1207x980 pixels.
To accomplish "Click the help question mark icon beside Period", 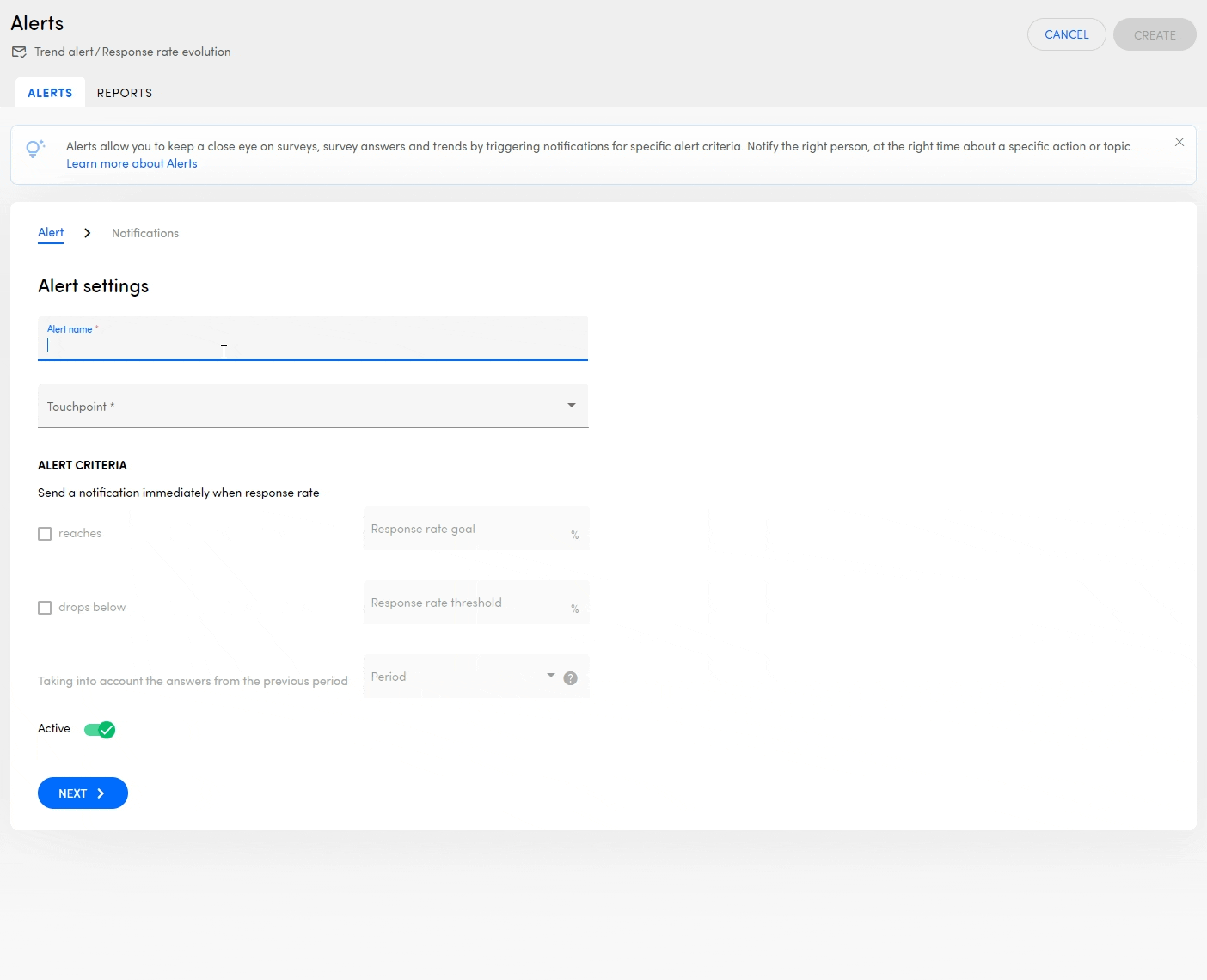I will [570, 678].
